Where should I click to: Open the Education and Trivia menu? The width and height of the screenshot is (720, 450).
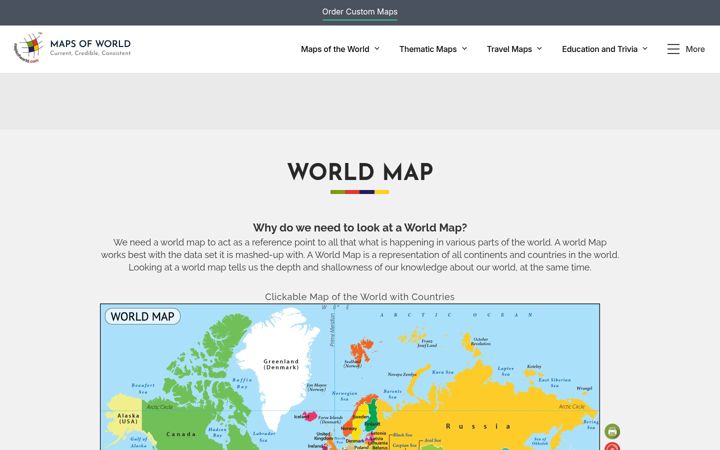point(600,49)
